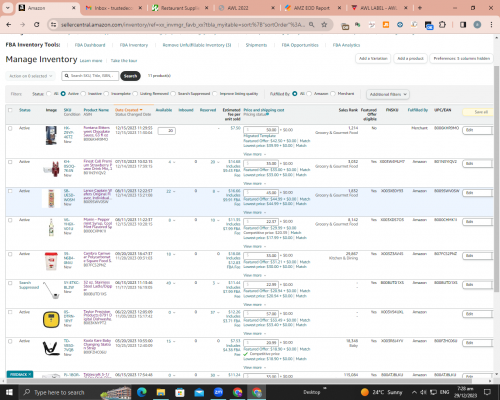Open new tab with plus icon
Screen dimensions: 500x400
(420, 8)
